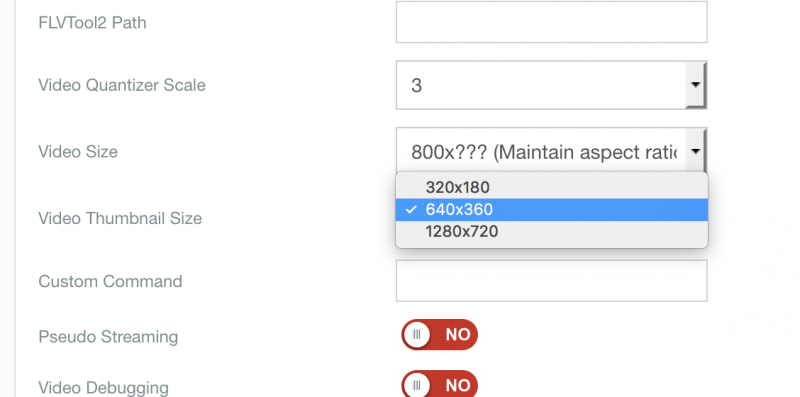Open the Video Quantizer Scale combo box showing 3

[x=552, y=85]
